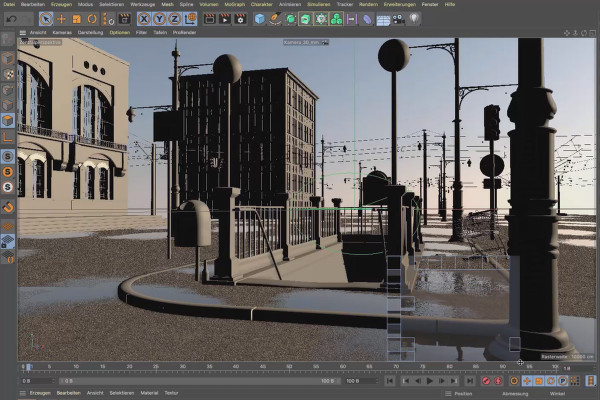The width and height of the screenshot is (600, 400).
Task: Switch to Edges mode
Action: coord(8,105)
